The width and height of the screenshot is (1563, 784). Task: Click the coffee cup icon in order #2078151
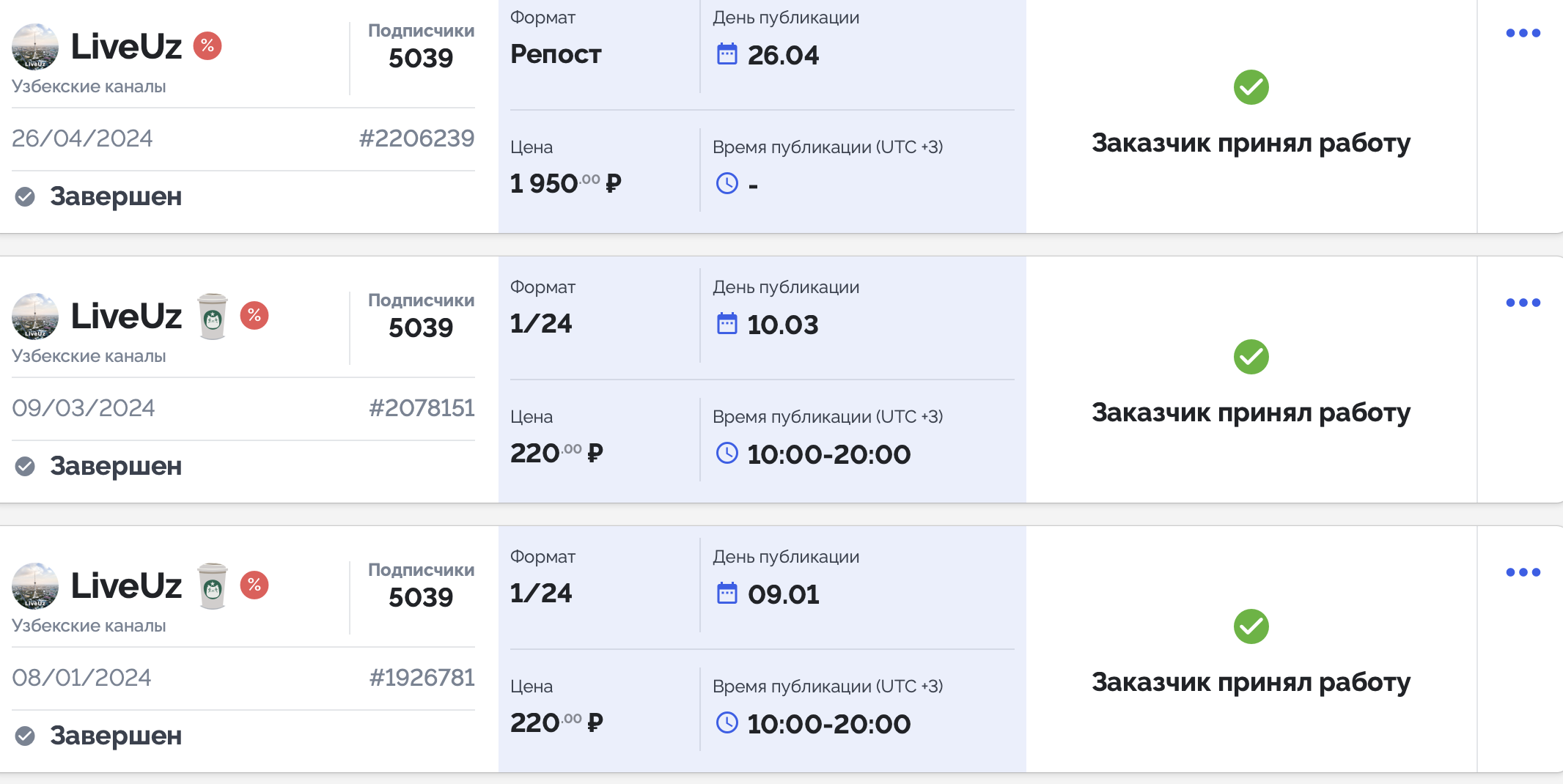[x=213, y=317]
